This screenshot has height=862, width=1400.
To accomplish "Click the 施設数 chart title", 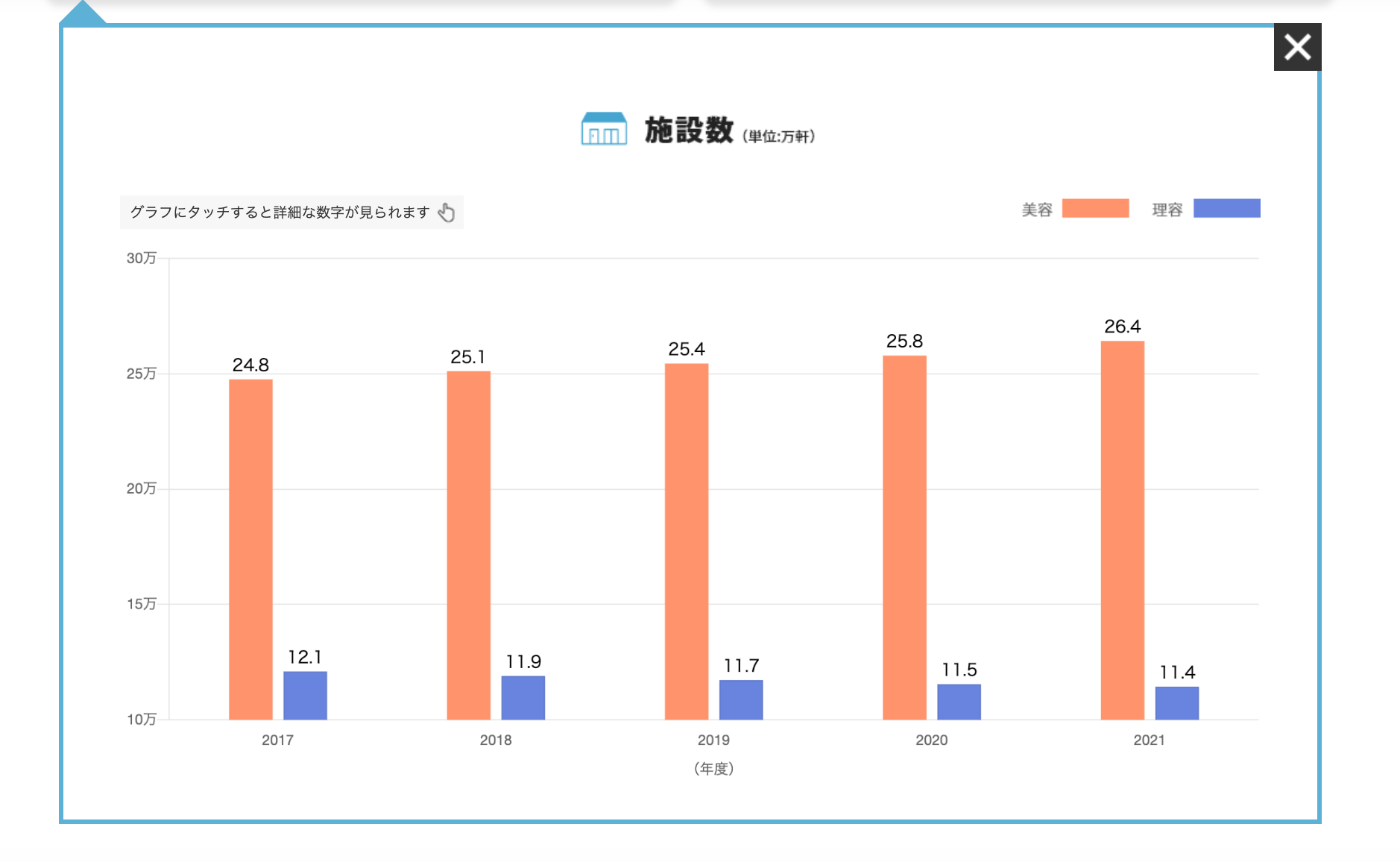I will pyautogui.click(x=689, y=130).
